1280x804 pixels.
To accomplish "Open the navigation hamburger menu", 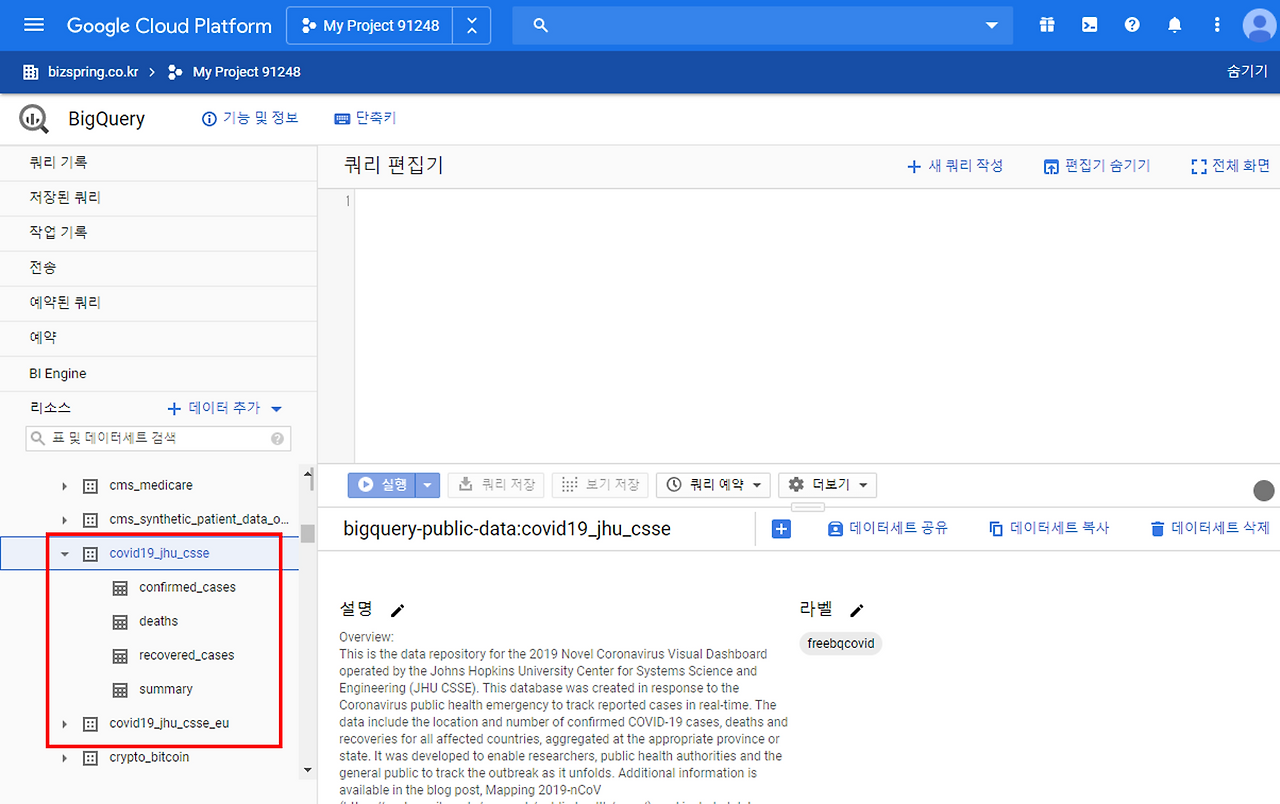I will point(33,25).
